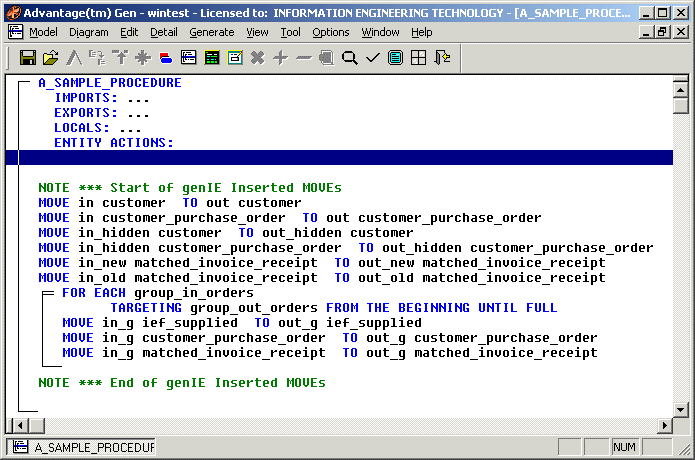Screen dimensions: 695x460
Task: Click the magnifying glass search icon
Action: tap(350, 58)
